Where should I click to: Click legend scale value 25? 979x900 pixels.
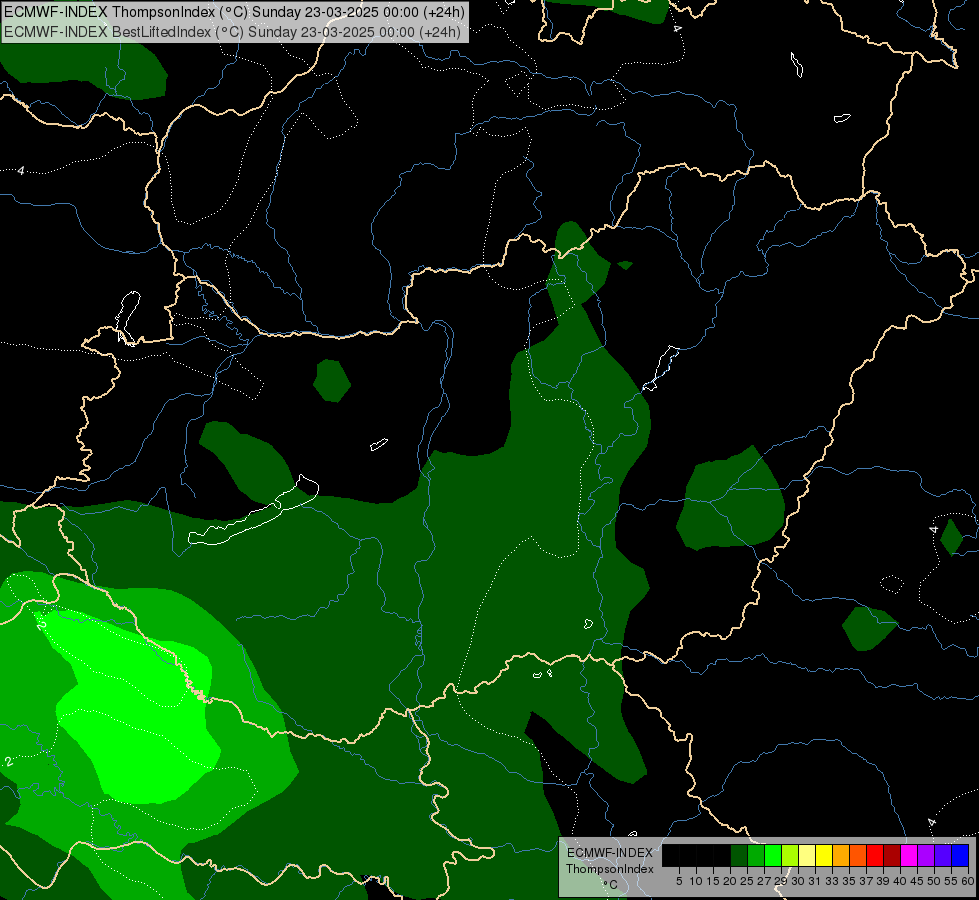pyautogui.click(x=747, y=881)
